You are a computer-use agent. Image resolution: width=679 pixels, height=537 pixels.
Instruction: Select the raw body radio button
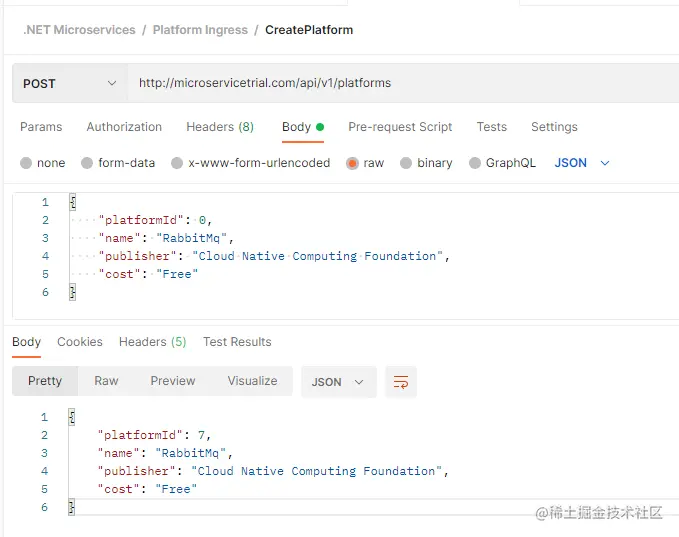tap(352, 163)
